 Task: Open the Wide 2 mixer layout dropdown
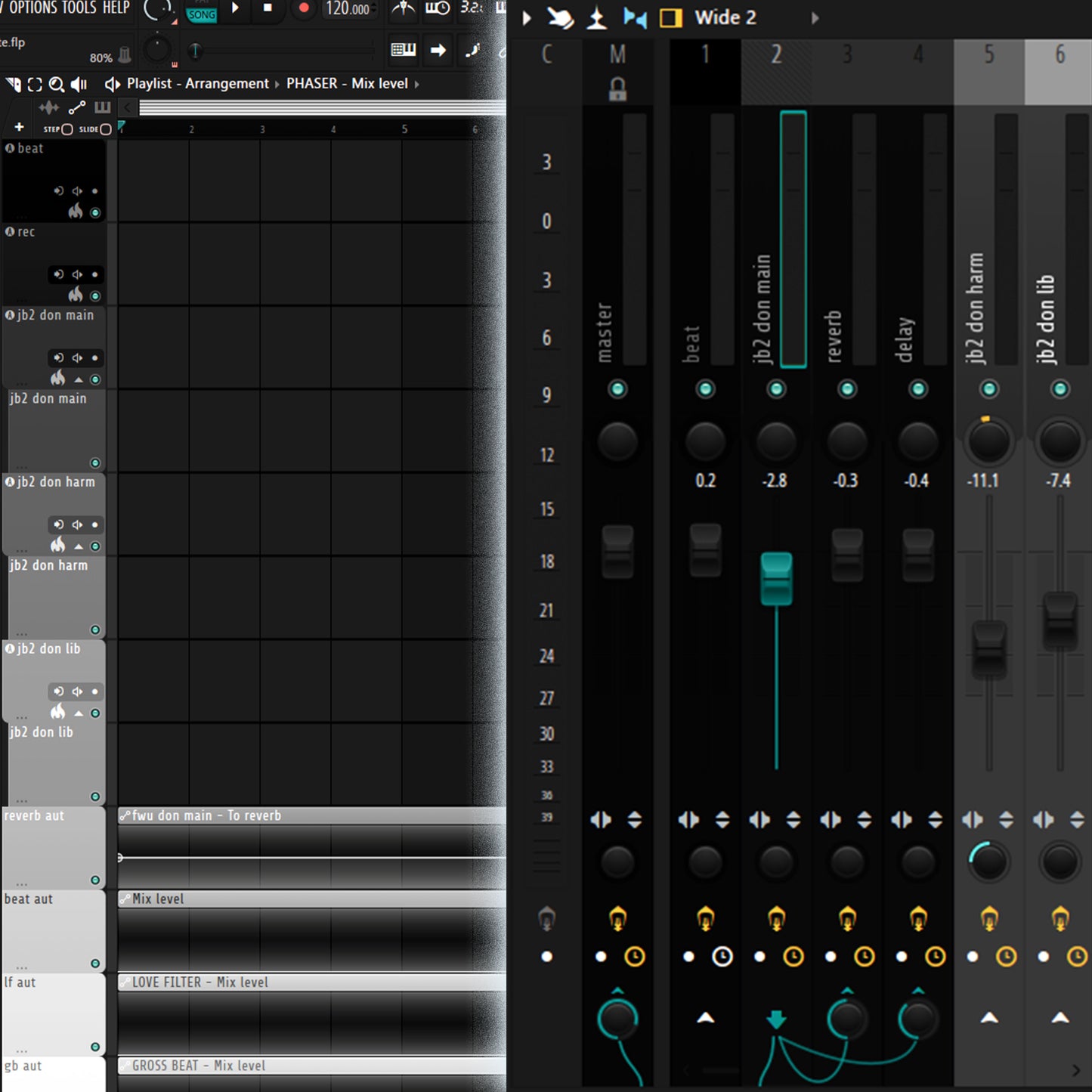(725, 17)
